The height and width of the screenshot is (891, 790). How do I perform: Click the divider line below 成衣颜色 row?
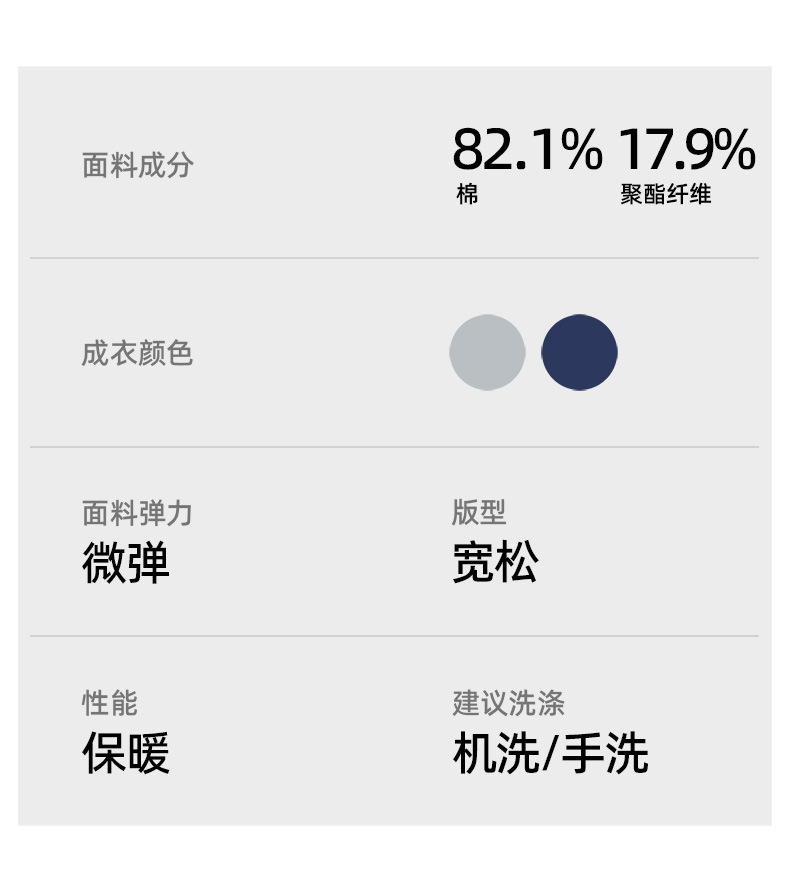pyautogui.click(x=394, y=447)
